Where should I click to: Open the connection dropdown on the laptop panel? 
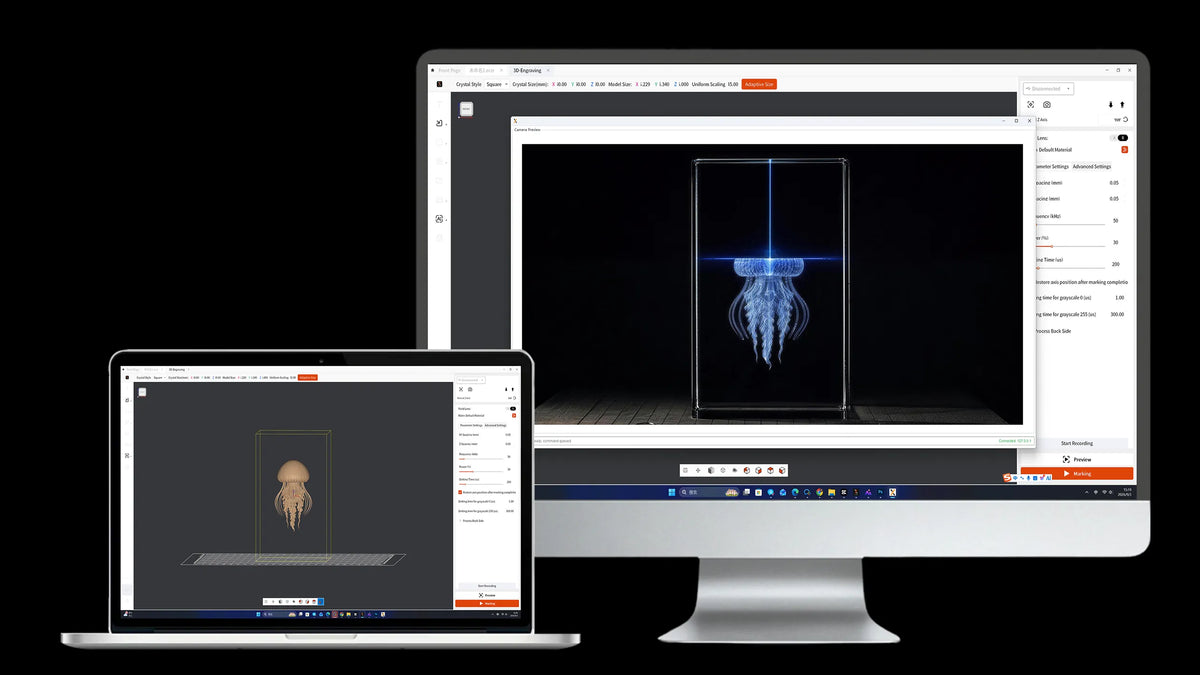coord(471,380)
